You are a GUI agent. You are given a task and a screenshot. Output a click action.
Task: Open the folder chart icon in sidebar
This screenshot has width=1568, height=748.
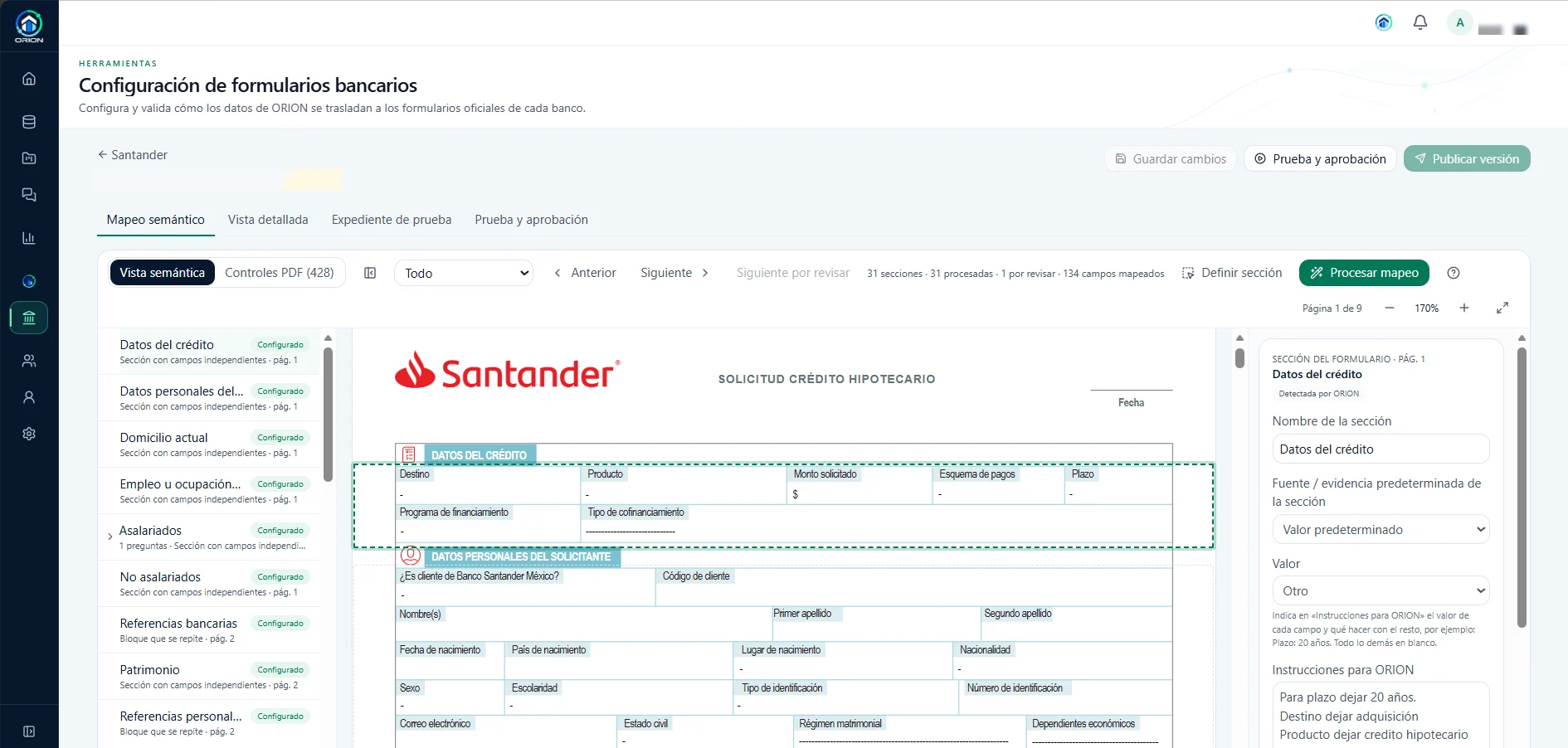click(x=29, y=158)
